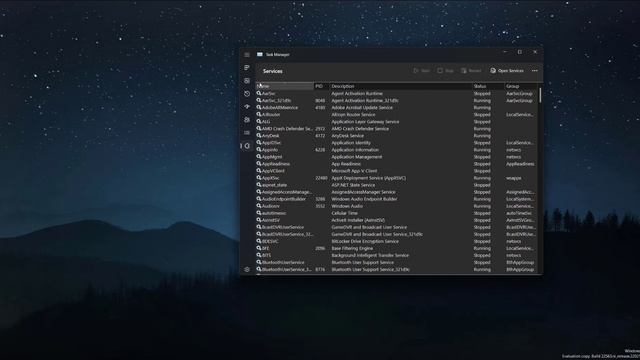Click the Running status of Appinfo

point(482,150)
